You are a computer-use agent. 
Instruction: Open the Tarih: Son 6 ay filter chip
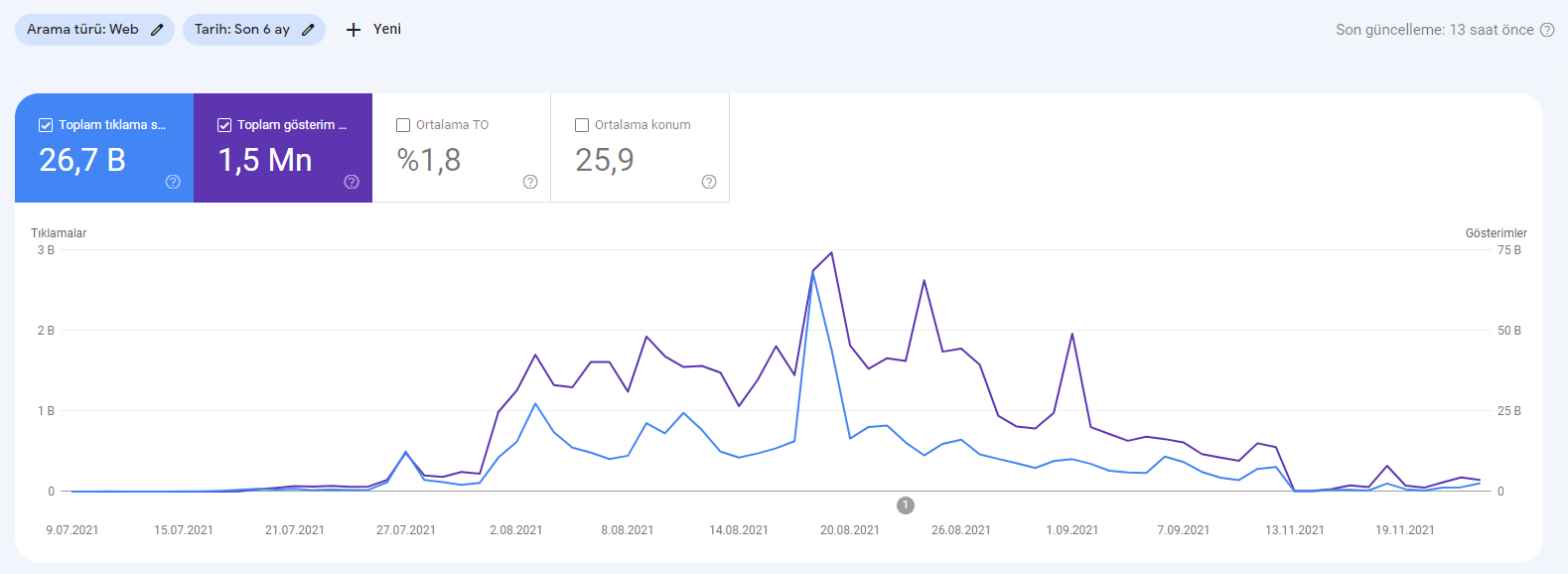[254, 30]
